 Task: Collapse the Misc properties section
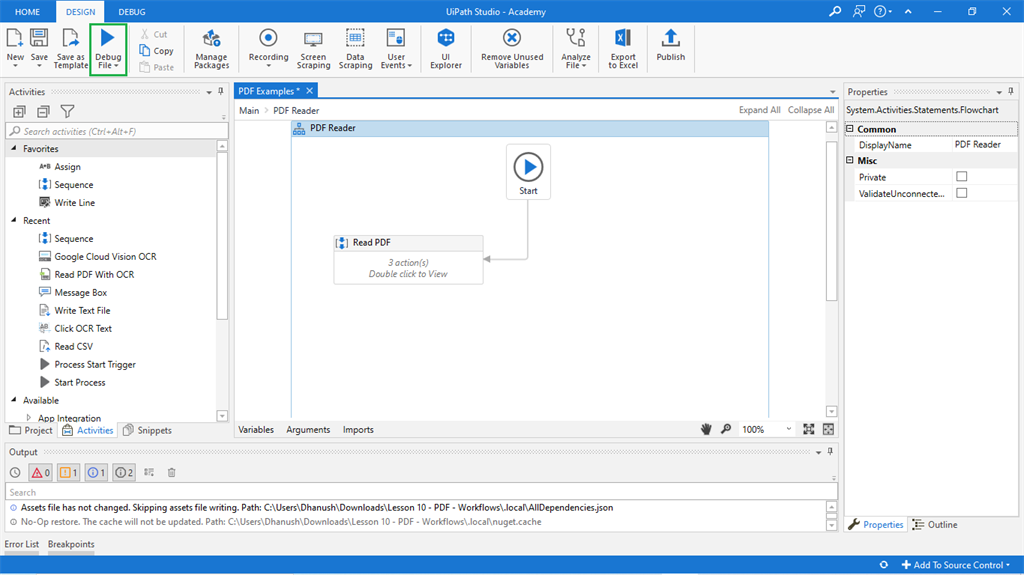pos(850,160)
